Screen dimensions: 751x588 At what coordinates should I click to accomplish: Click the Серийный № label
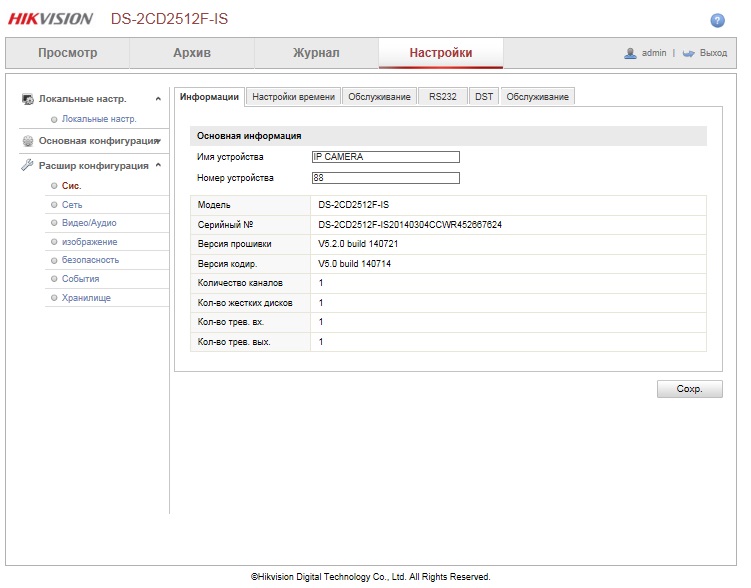click(x=225, y=225)
